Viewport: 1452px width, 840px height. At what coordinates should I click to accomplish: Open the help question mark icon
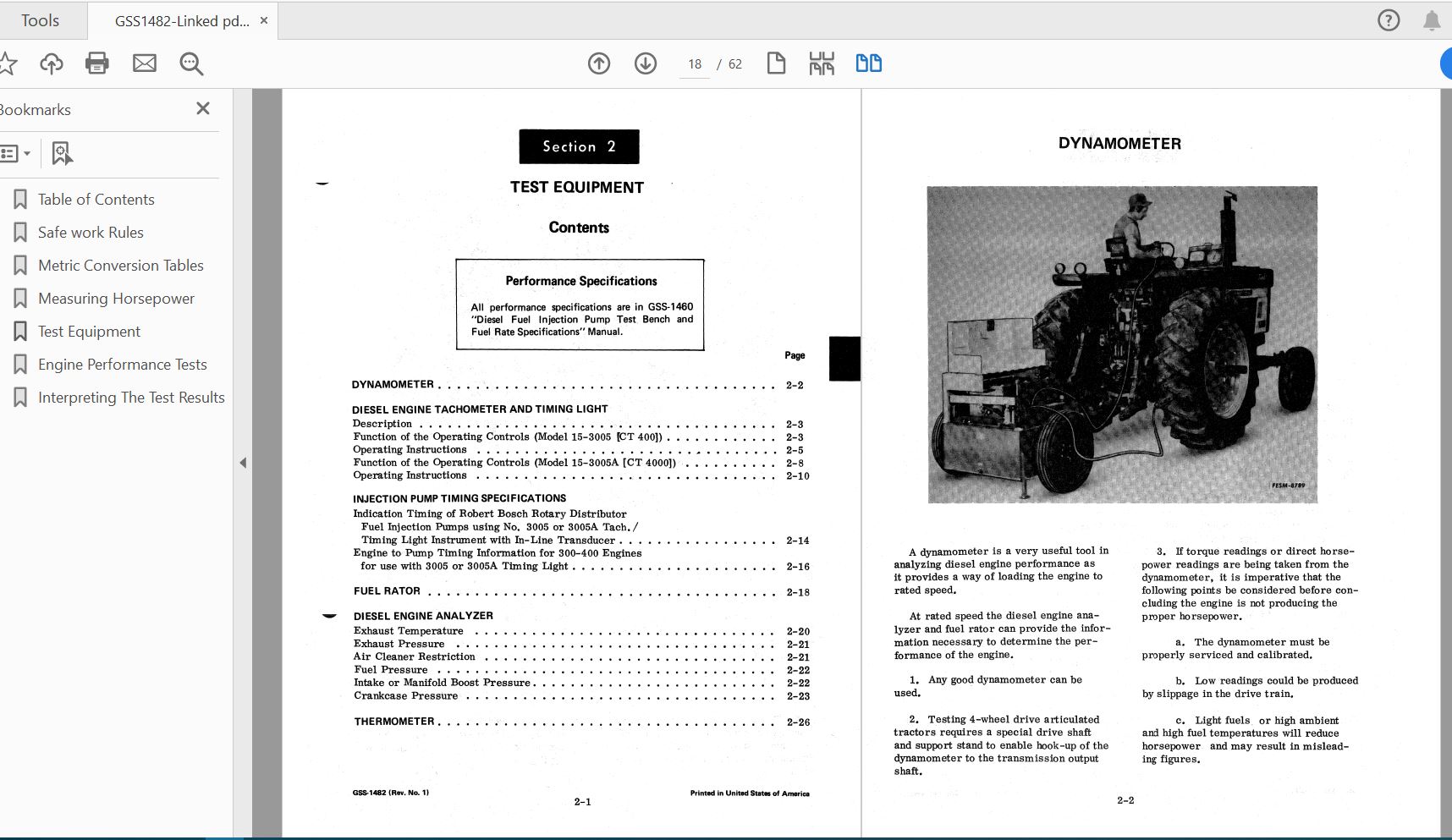click(1389, 20)
